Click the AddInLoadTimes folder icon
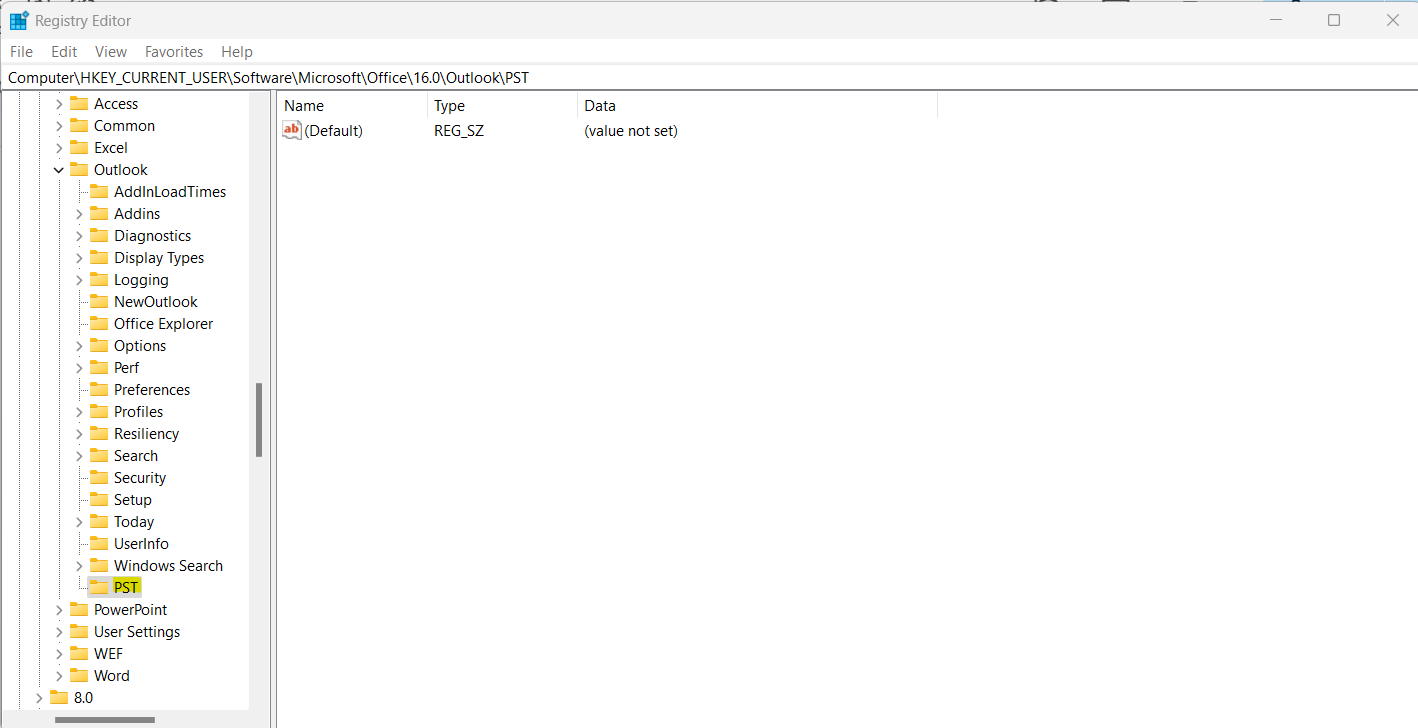 (x=99, y=191)
